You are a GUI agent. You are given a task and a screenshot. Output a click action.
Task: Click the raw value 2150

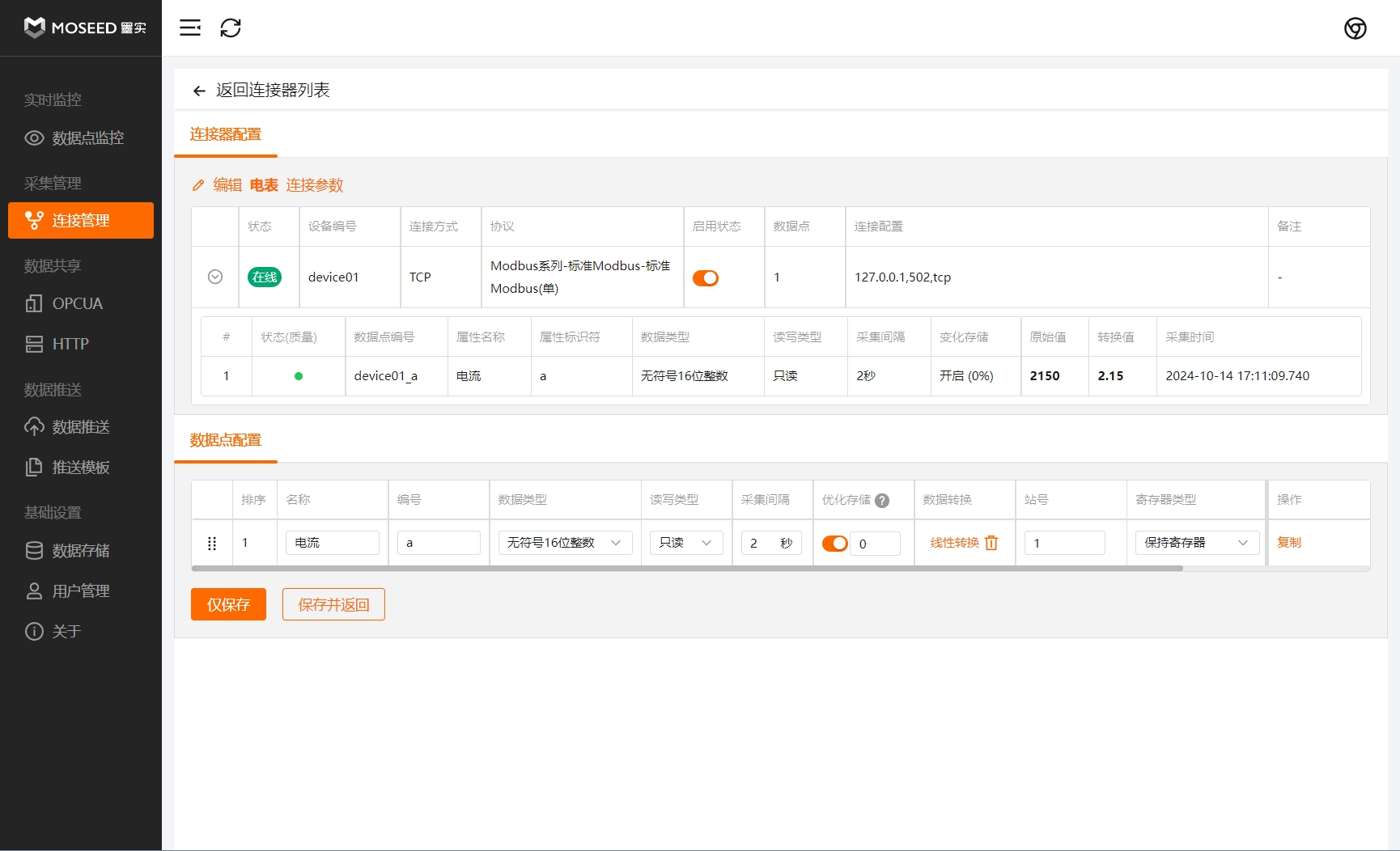[1045, 376]
